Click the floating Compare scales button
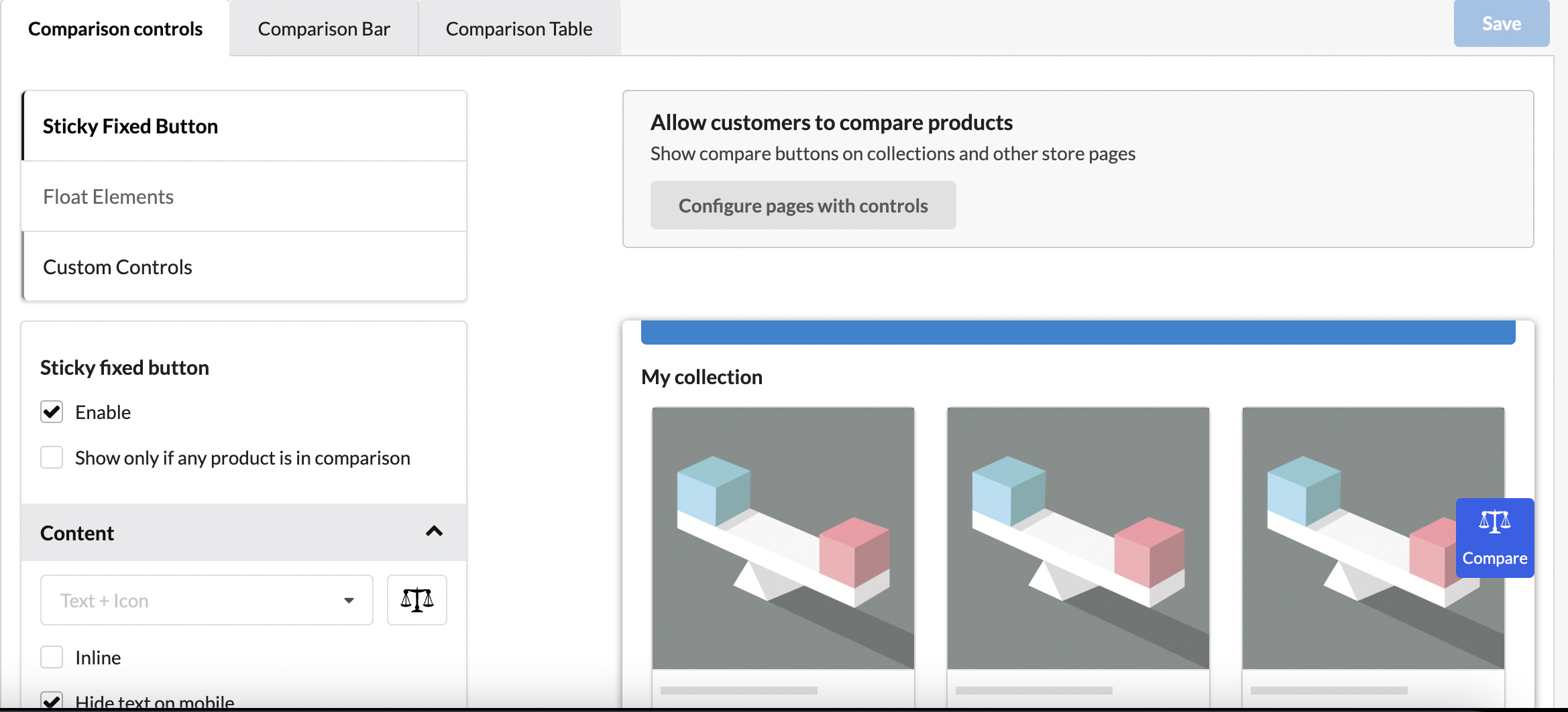 [1494, 538]
